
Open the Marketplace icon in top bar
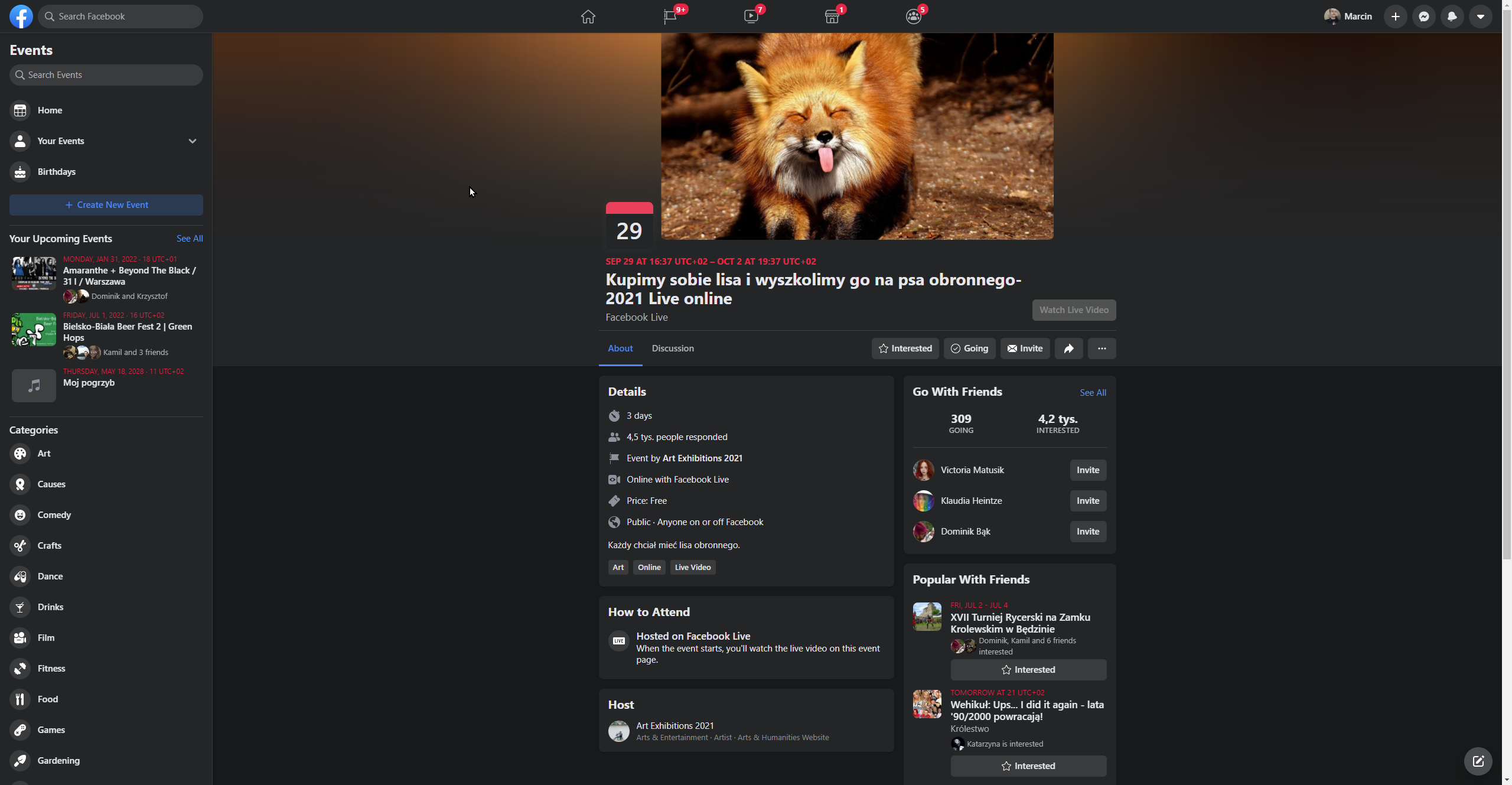click(832, 17)
